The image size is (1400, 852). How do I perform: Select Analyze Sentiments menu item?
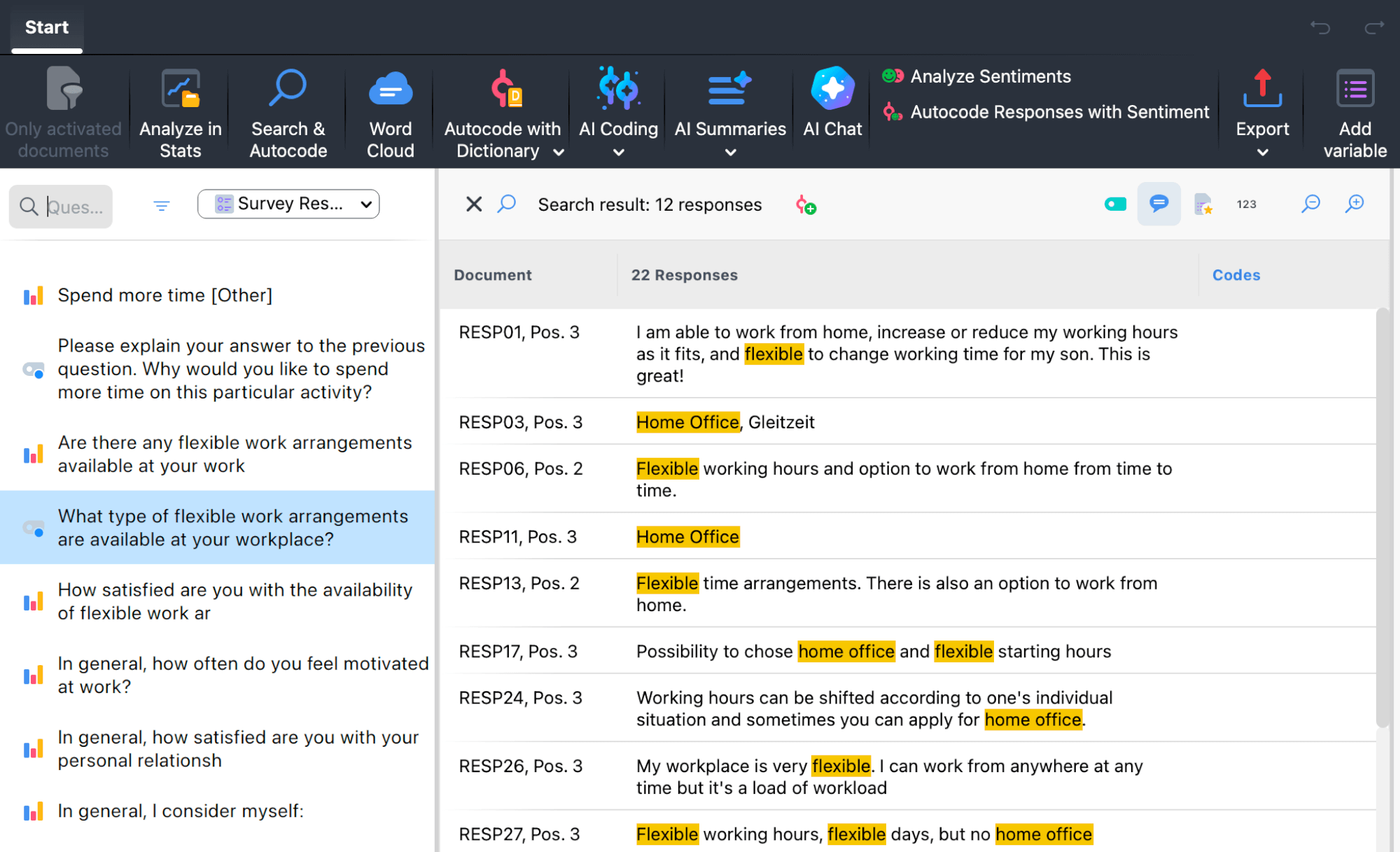tap(990, 76)
